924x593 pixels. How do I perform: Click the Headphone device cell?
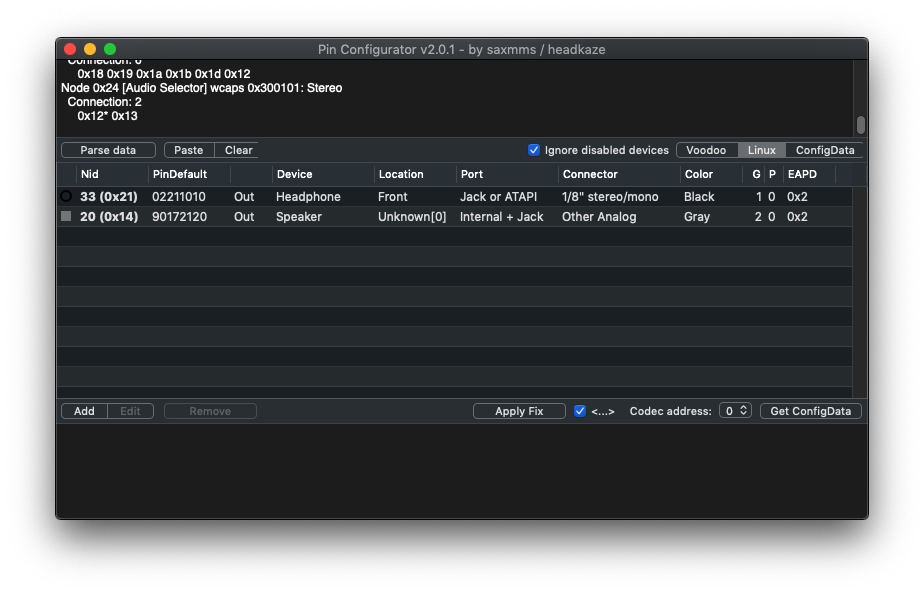coord(308,197)
